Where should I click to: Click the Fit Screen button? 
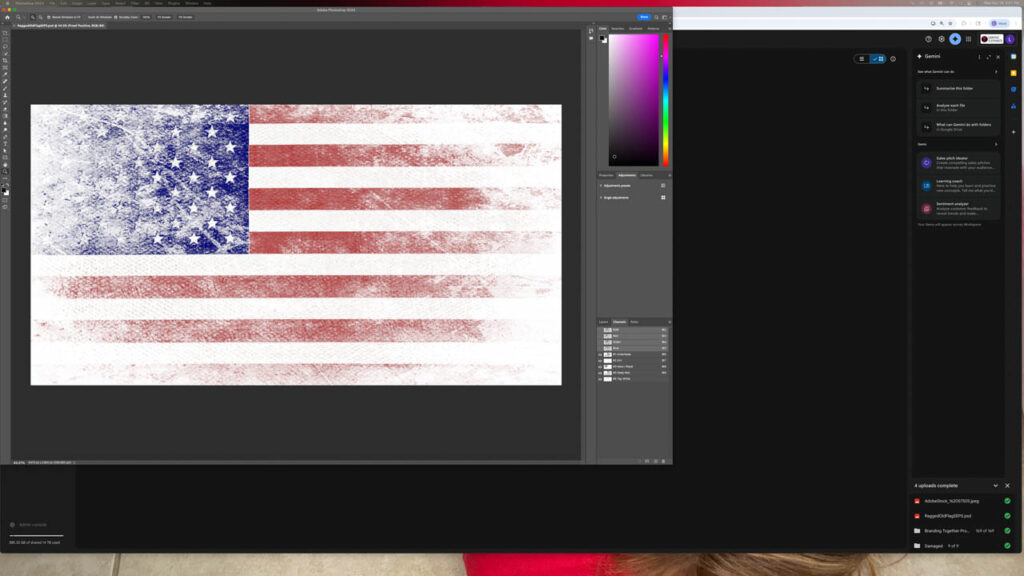click(164, 17)
